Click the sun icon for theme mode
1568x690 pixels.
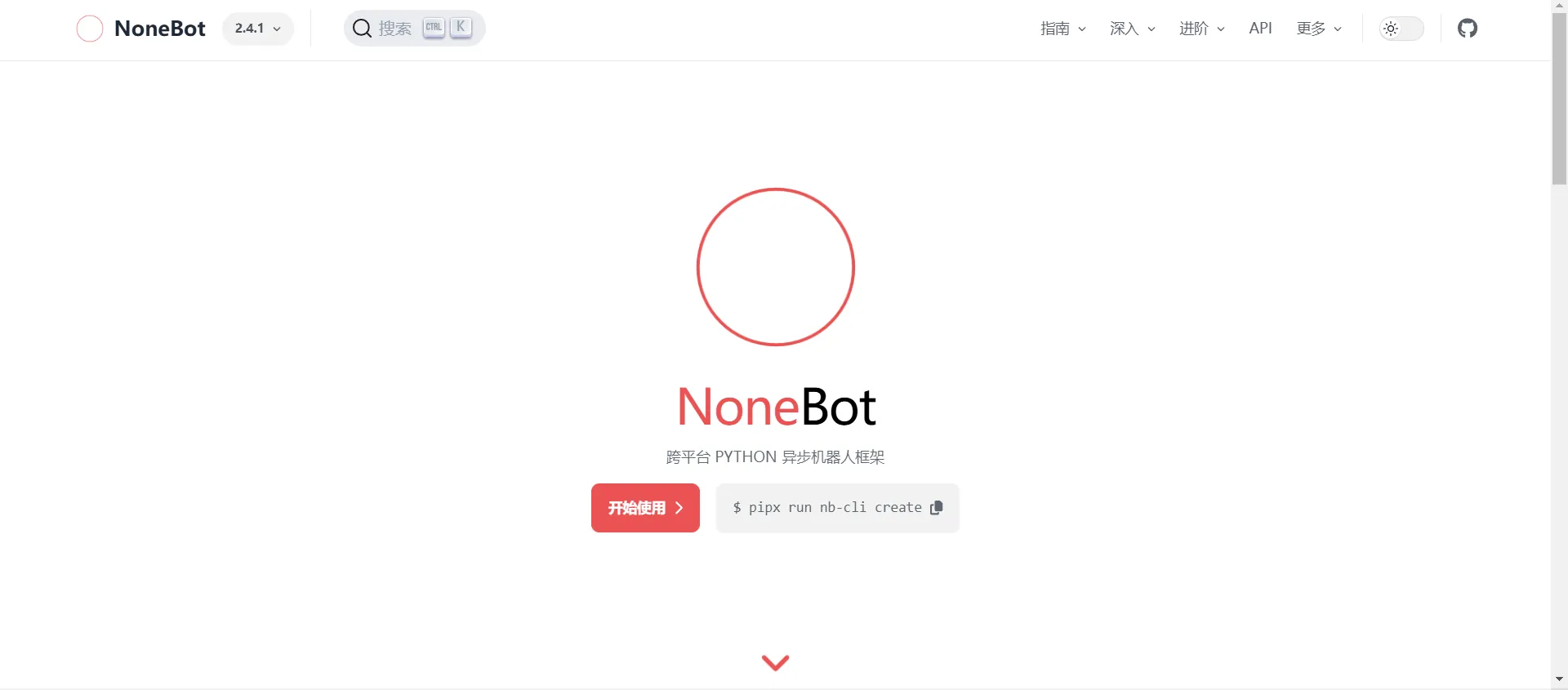tap(1391, 29)
